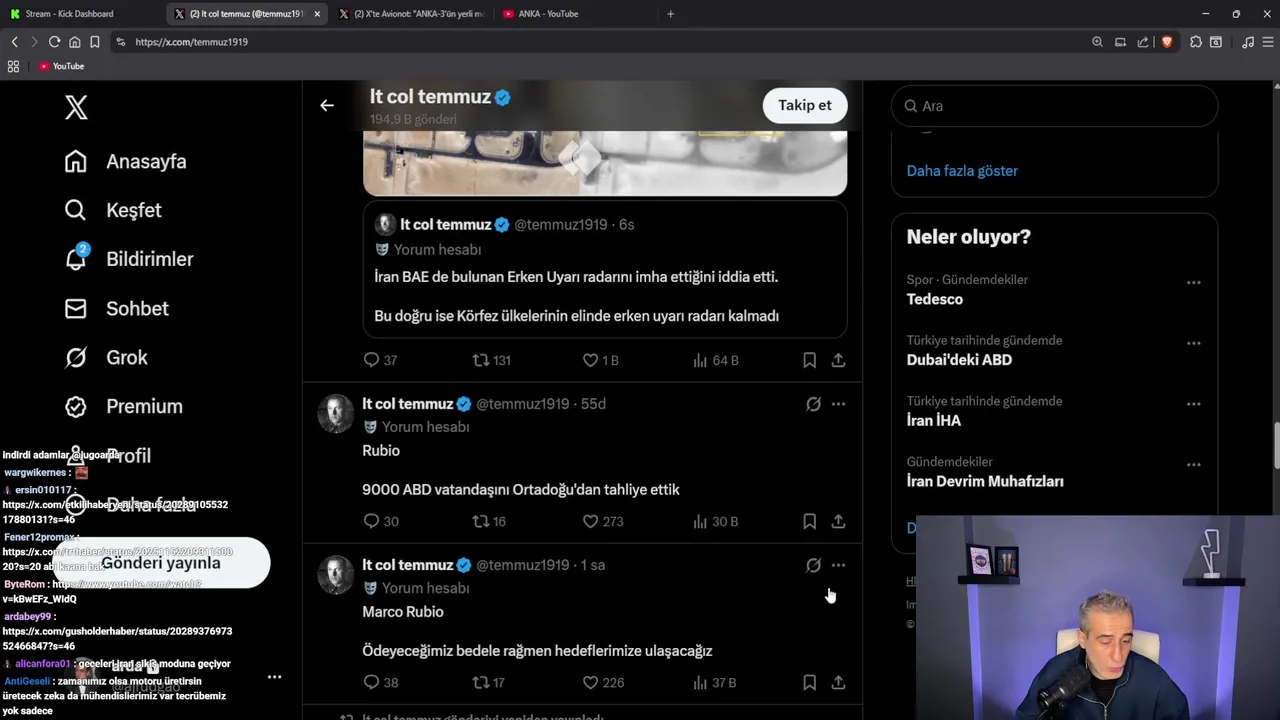Click Daha fazla göster link
1280x720 pixels.
coord(962,171)
